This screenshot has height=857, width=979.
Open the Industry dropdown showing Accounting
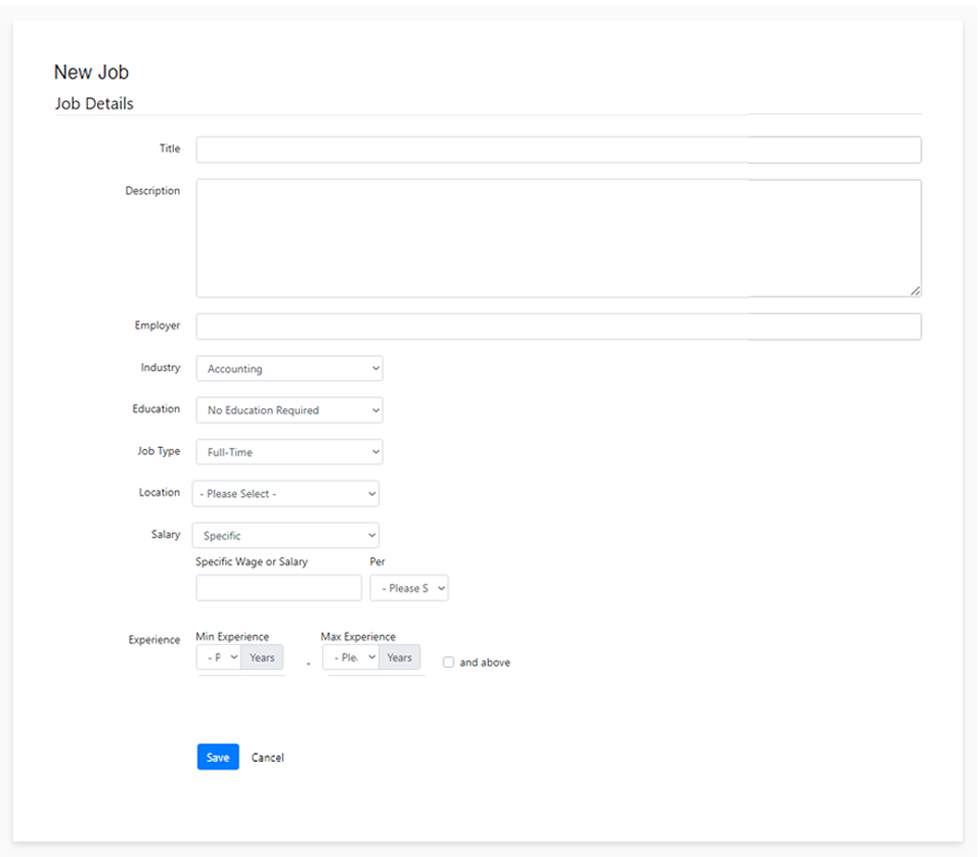289,369
